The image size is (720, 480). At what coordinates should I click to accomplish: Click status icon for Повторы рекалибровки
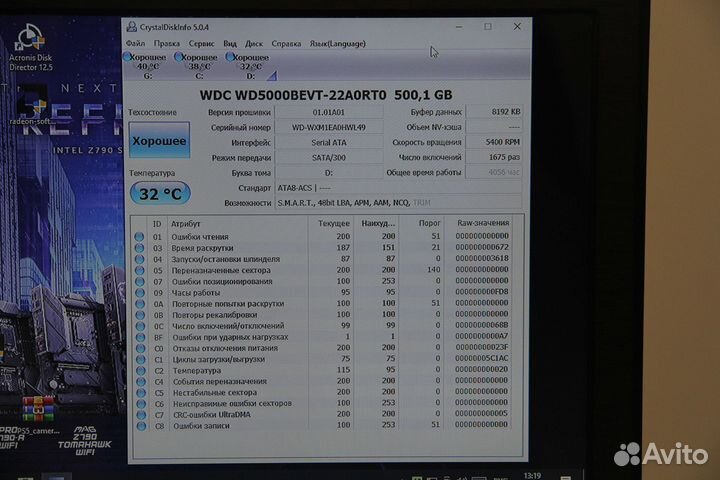pos(140,315)
